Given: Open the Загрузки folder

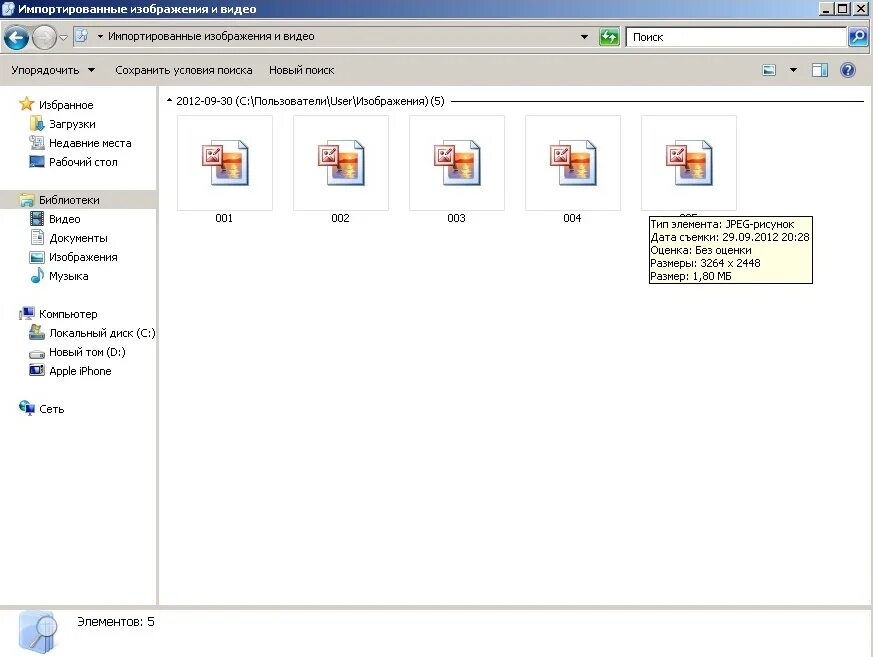Looking at the screenshot, I should click(72, 124).
